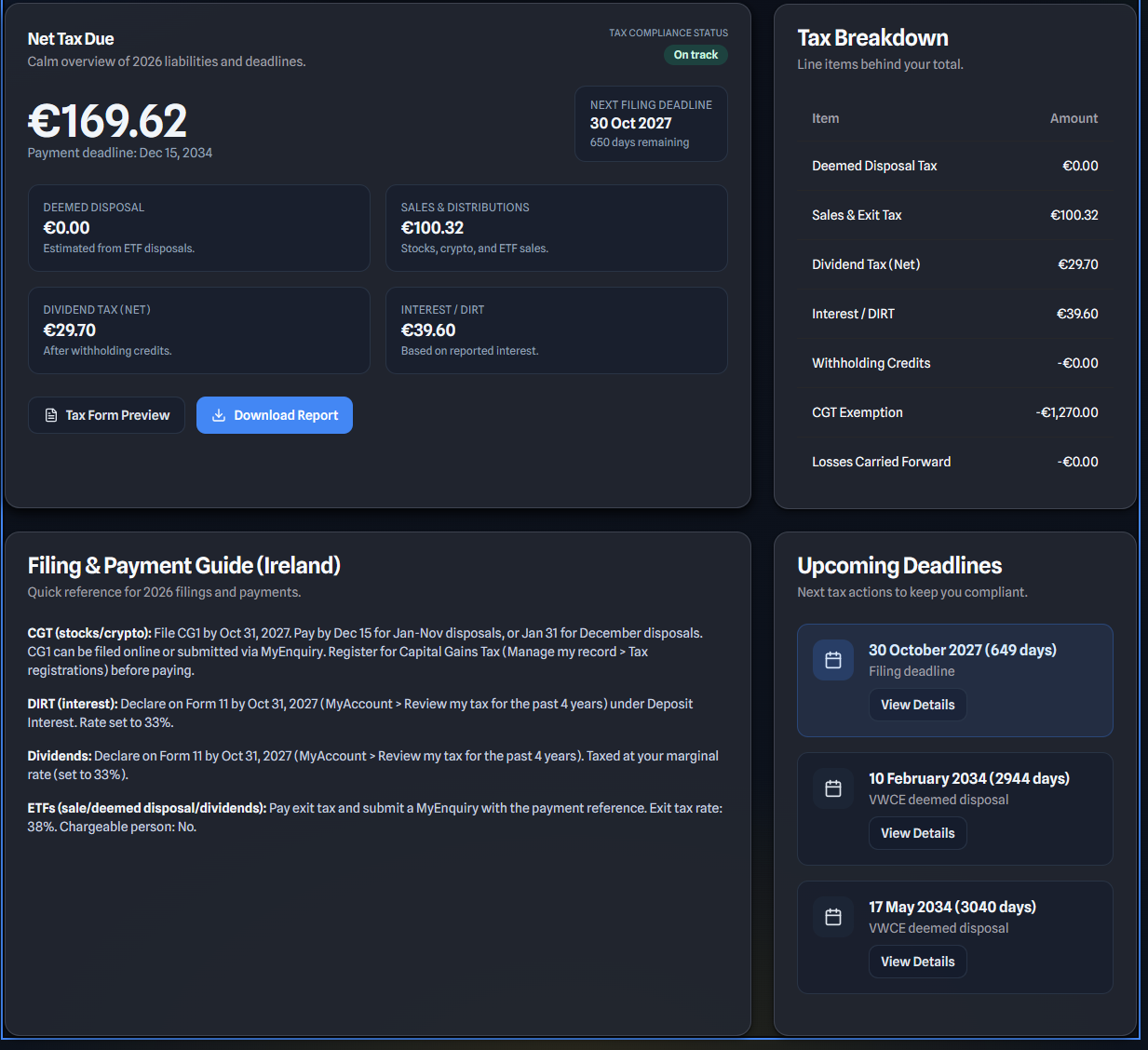
Task: Click the €169.62 net tax amount
Action: point(107,120)
